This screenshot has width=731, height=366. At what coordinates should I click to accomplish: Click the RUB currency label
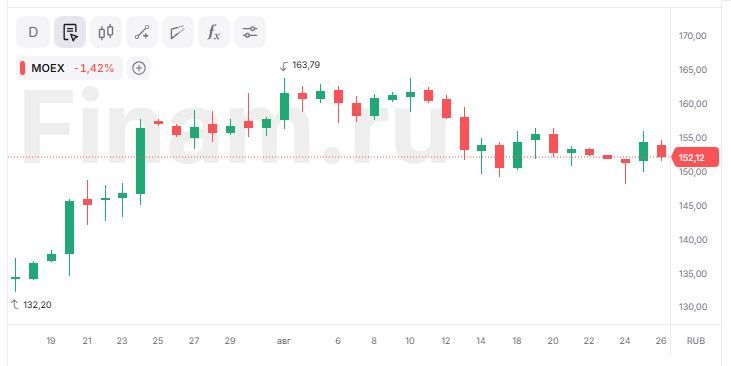[696, 341]
